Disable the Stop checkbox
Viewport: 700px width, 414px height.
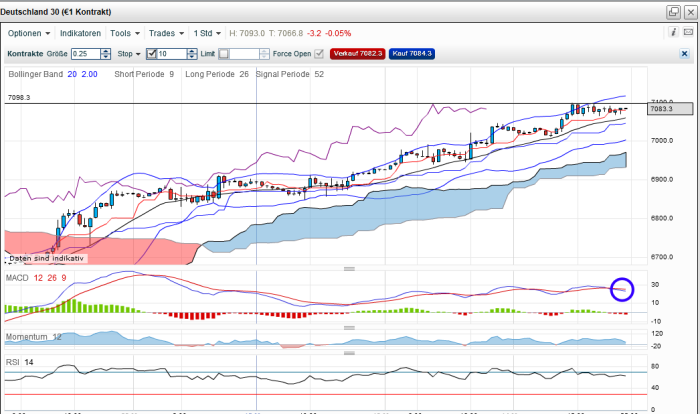click(151, 54)
